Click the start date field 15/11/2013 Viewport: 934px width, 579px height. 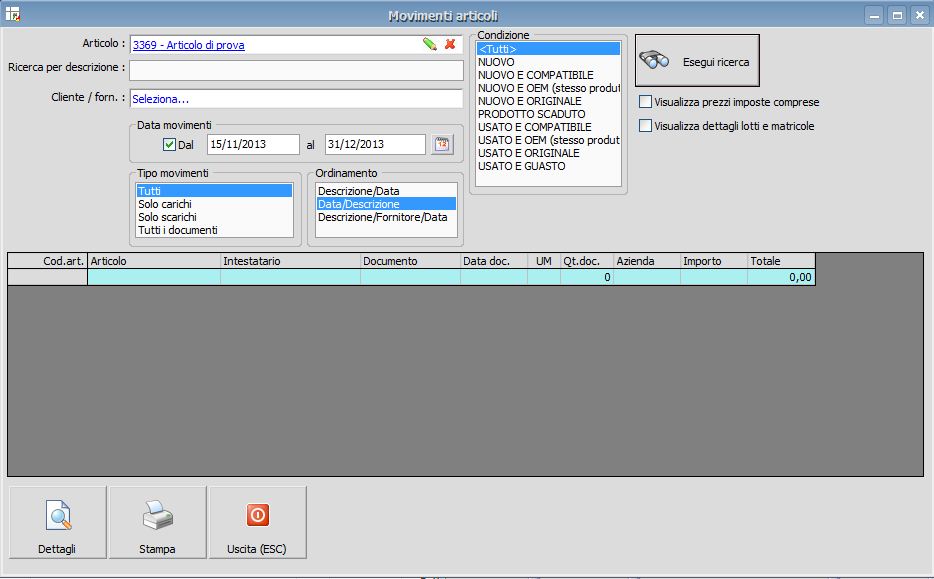(253, 144)
